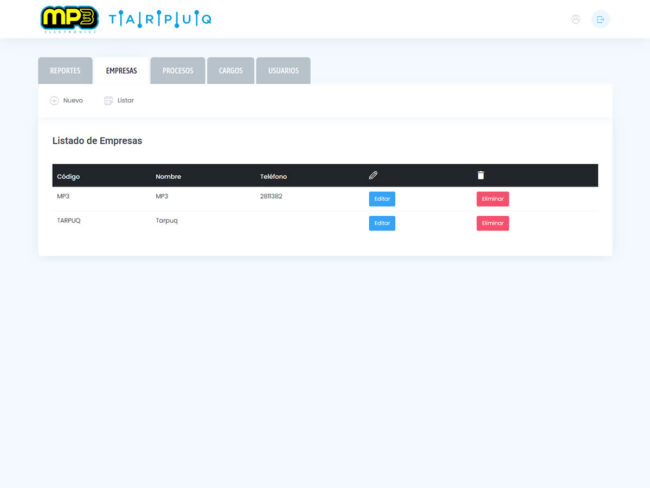The height and width of the screenshot is (488, 650).
Task: Click the Código column header
Action: point(69,176)
